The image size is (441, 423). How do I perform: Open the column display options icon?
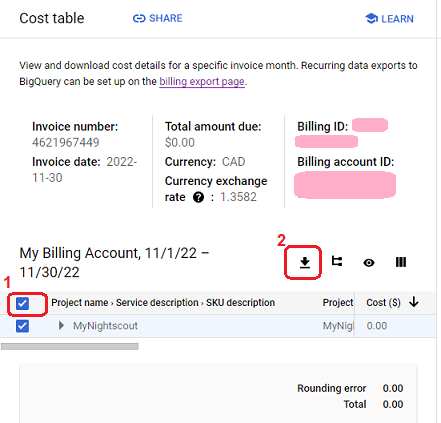401,262
